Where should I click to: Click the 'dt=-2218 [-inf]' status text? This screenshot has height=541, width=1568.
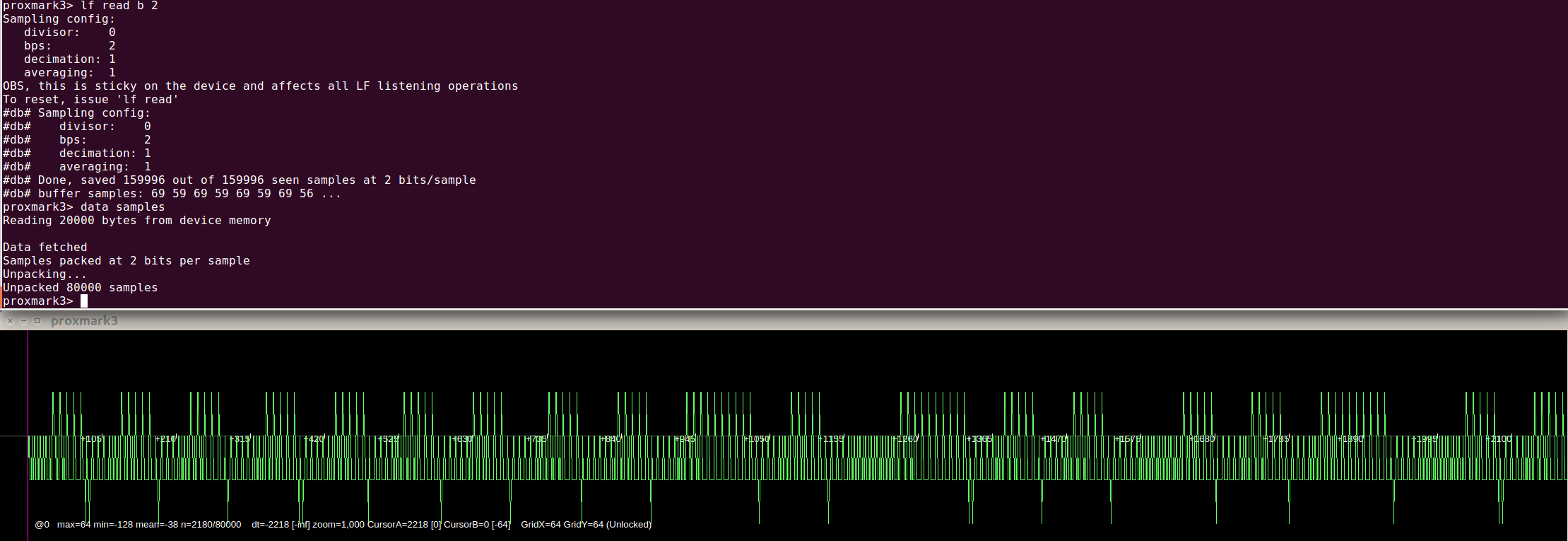281,525
